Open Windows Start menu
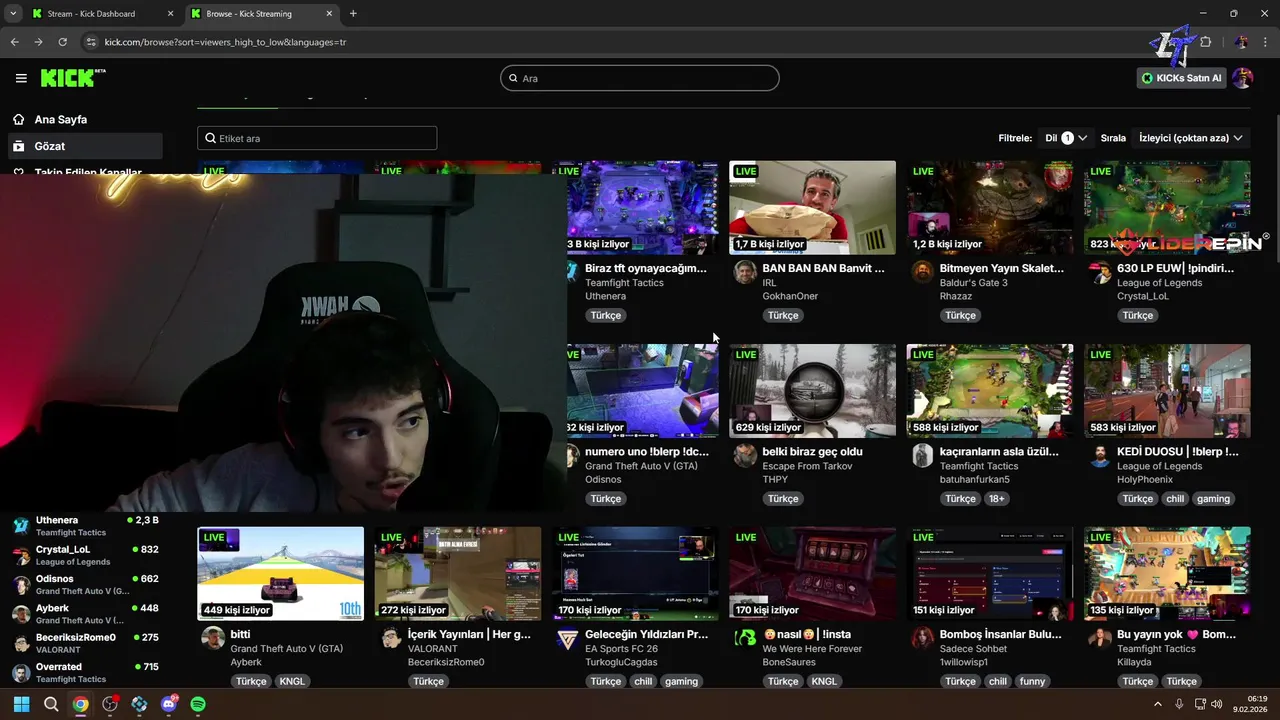The image size is (1280, 720). coord(21,704)
